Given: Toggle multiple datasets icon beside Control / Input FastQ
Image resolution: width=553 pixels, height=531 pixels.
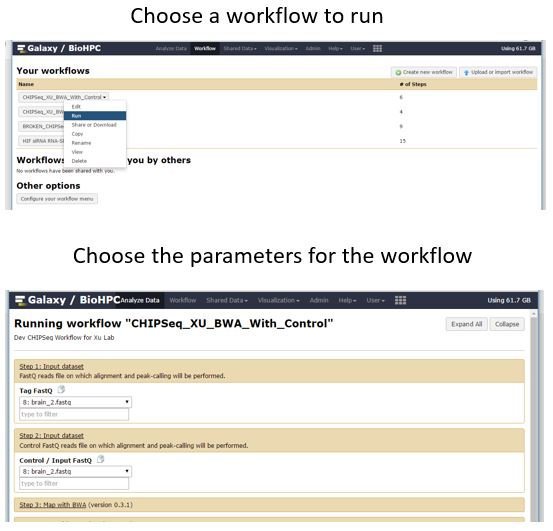Looking at the screenshot, I should click(x=101, y=459).
